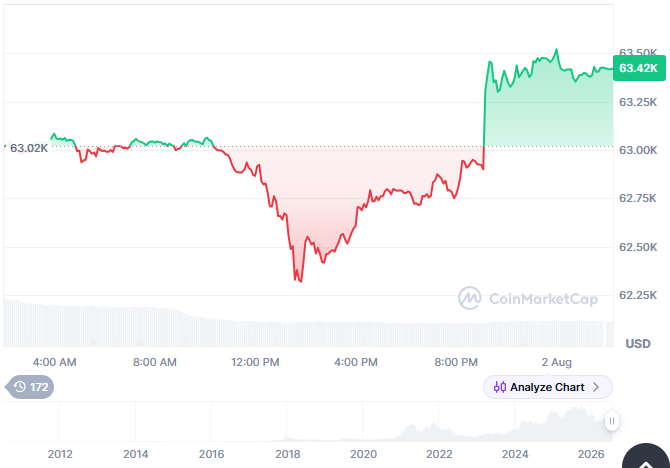The image size is (670, 468).
Task: Click the 2 Aug date axis label
Action: (x=556, y=362)
